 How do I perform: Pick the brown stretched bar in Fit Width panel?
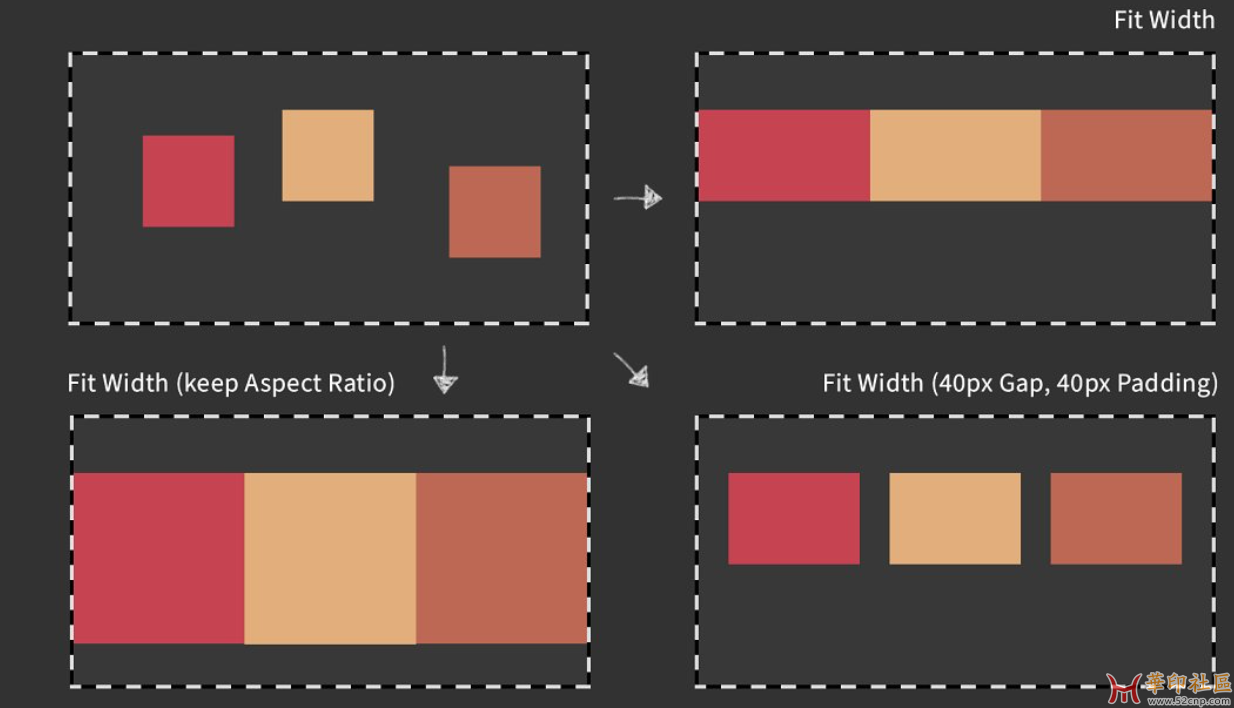click(1127, 155)
